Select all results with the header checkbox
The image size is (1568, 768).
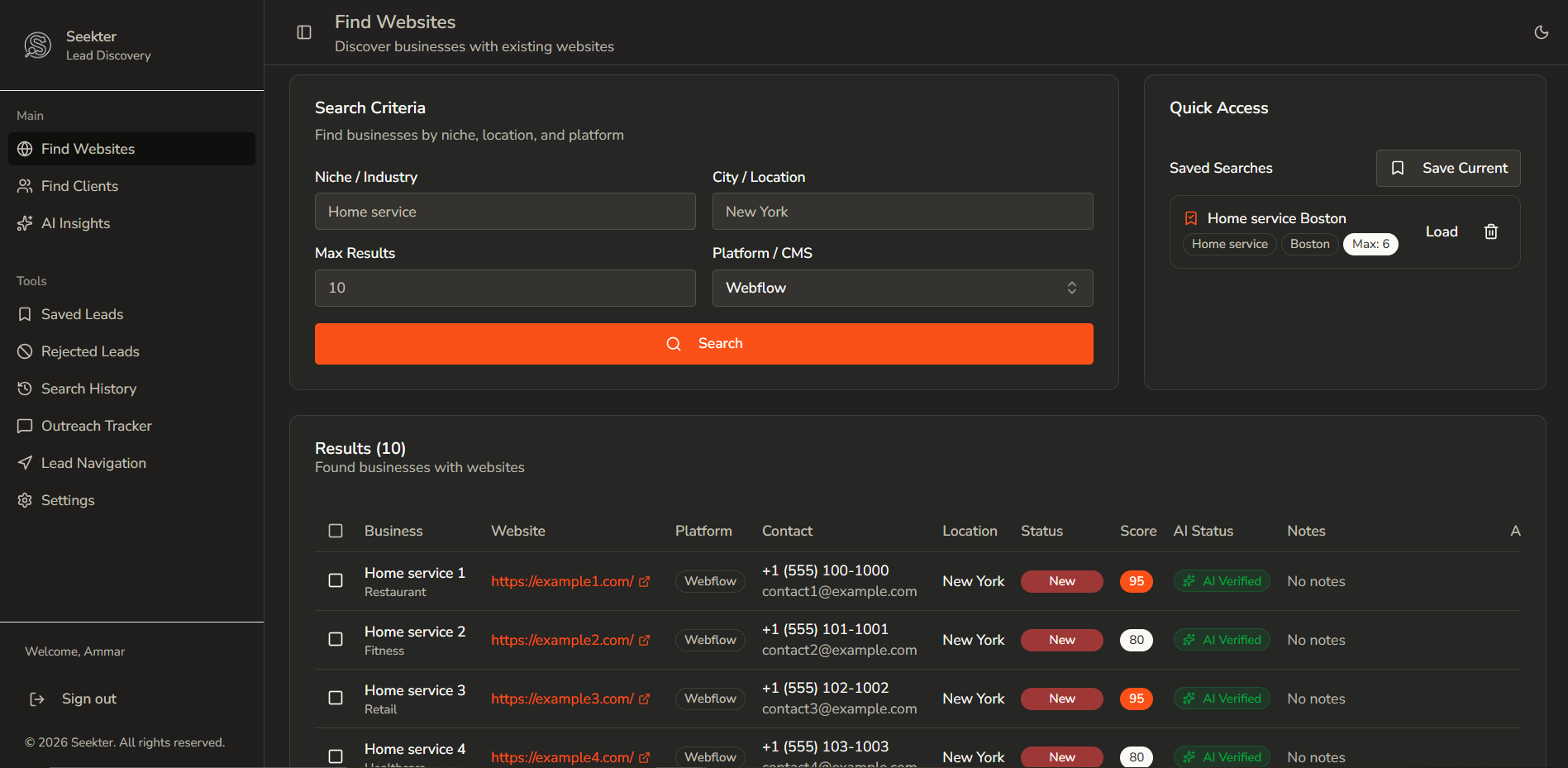coord(335,531)
